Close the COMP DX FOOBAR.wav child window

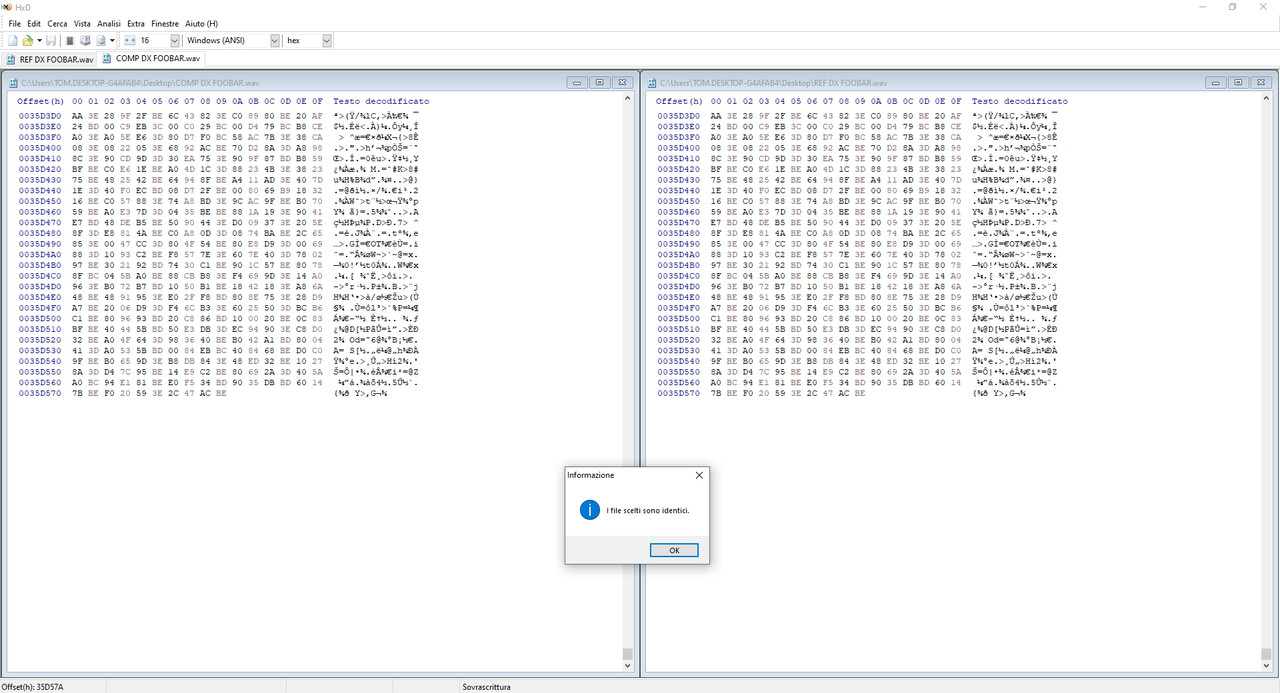coord(621,82)
